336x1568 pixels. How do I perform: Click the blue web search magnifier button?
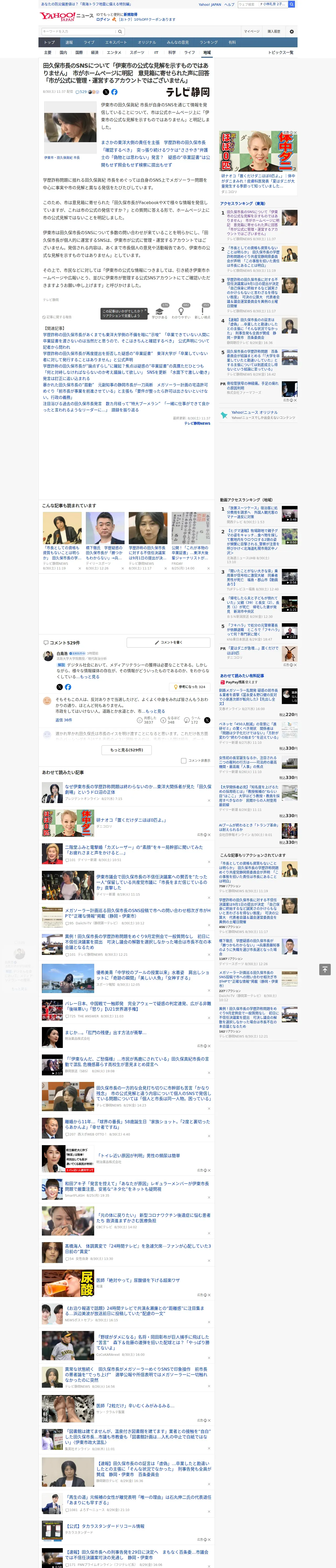click(x=292, y=4)
